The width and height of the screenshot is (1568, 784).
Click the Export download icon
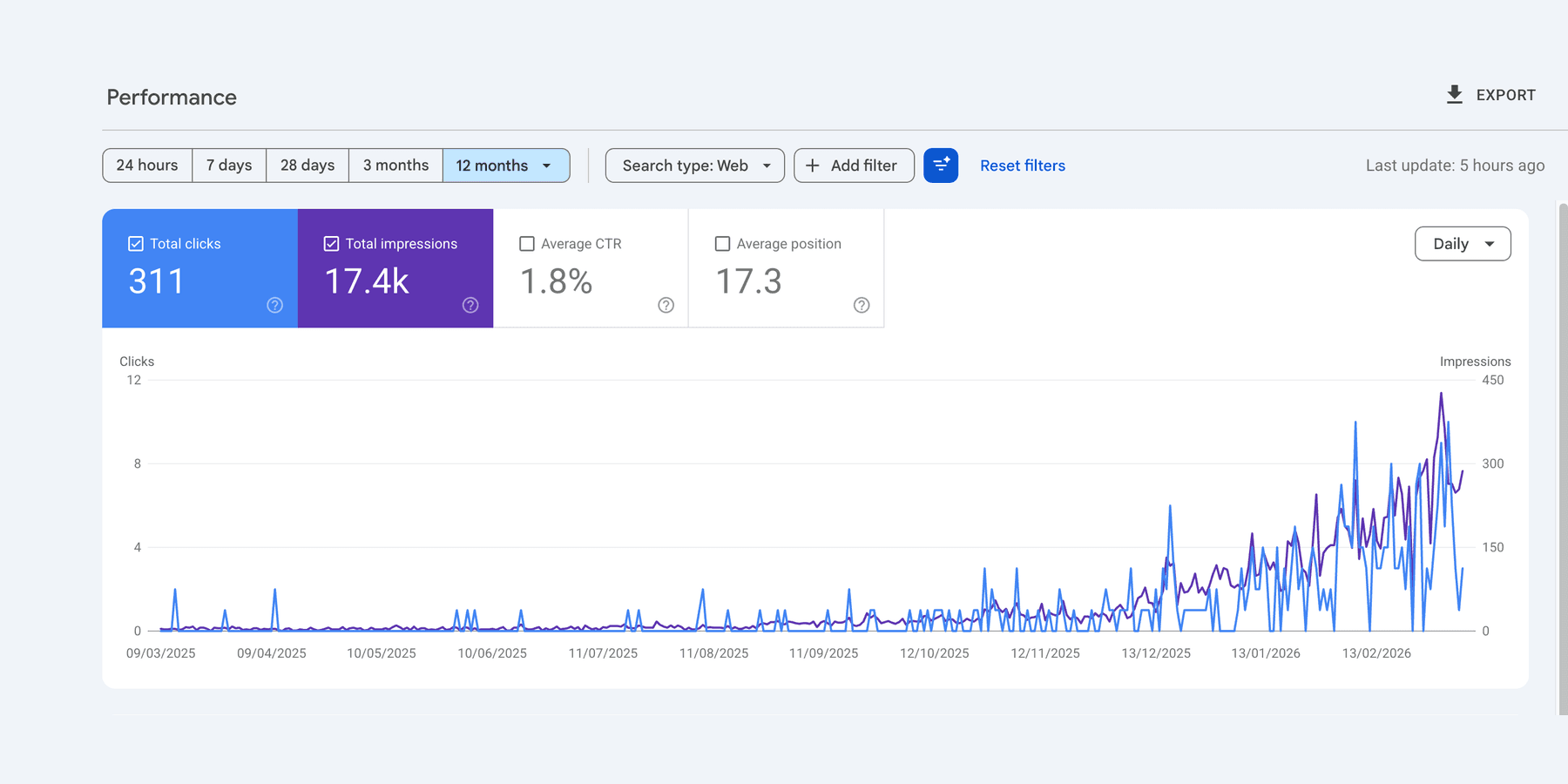click(x=1454, y=95)
